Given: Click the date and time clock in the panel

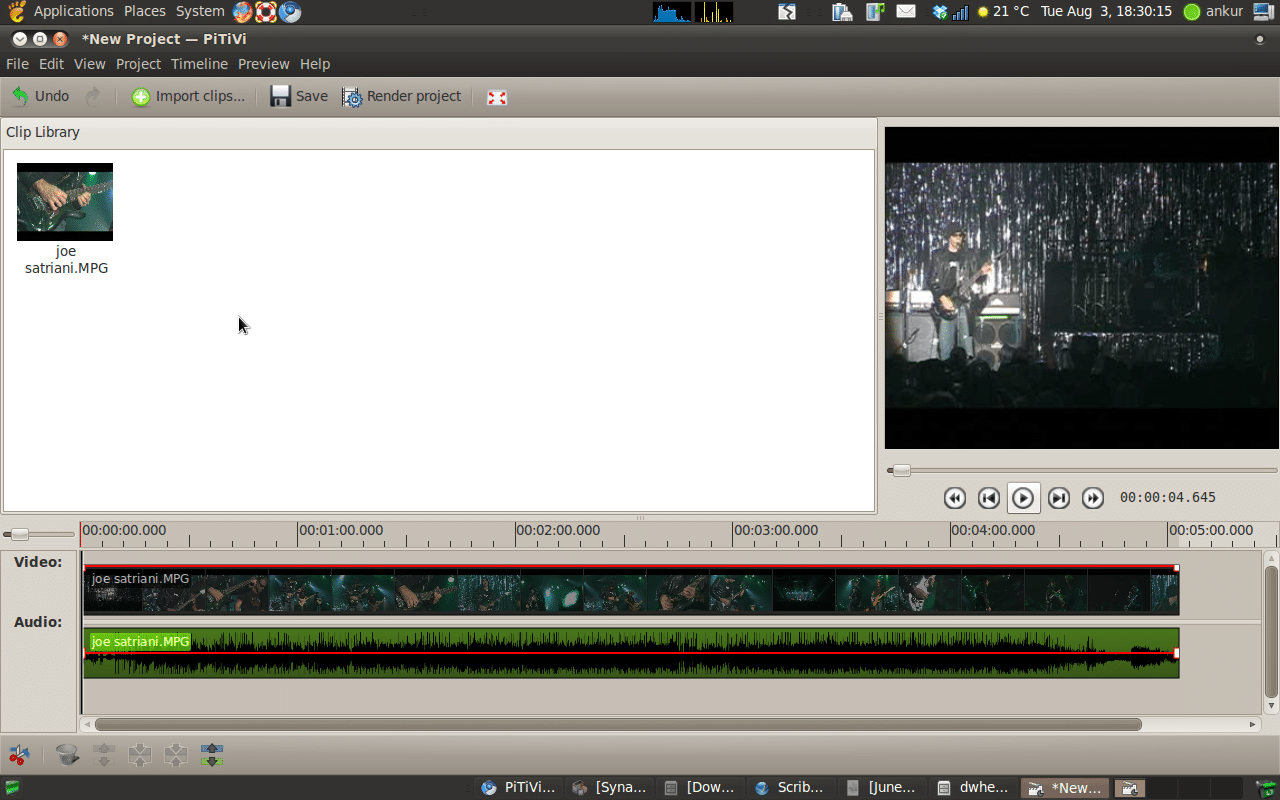Looking at the screenshot, I should 1106,12.
